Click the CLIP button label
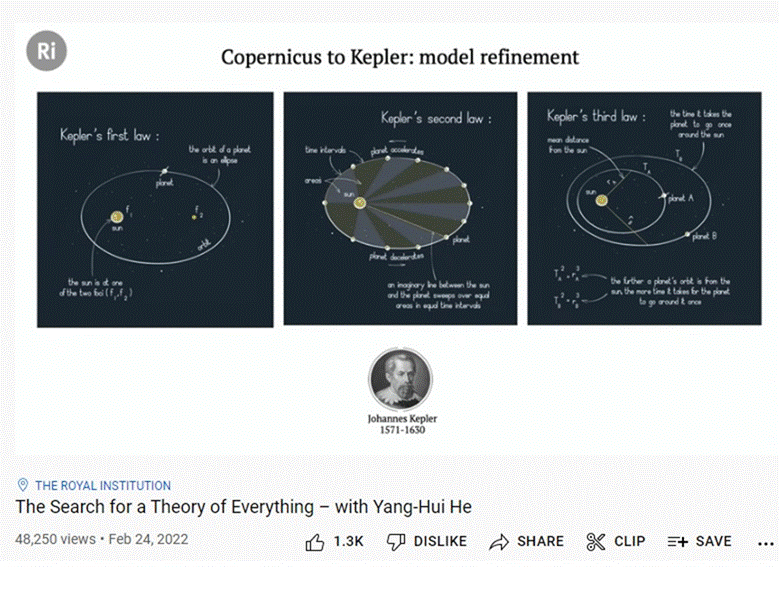This screenshot has width=779, height=602. point(629,541)
